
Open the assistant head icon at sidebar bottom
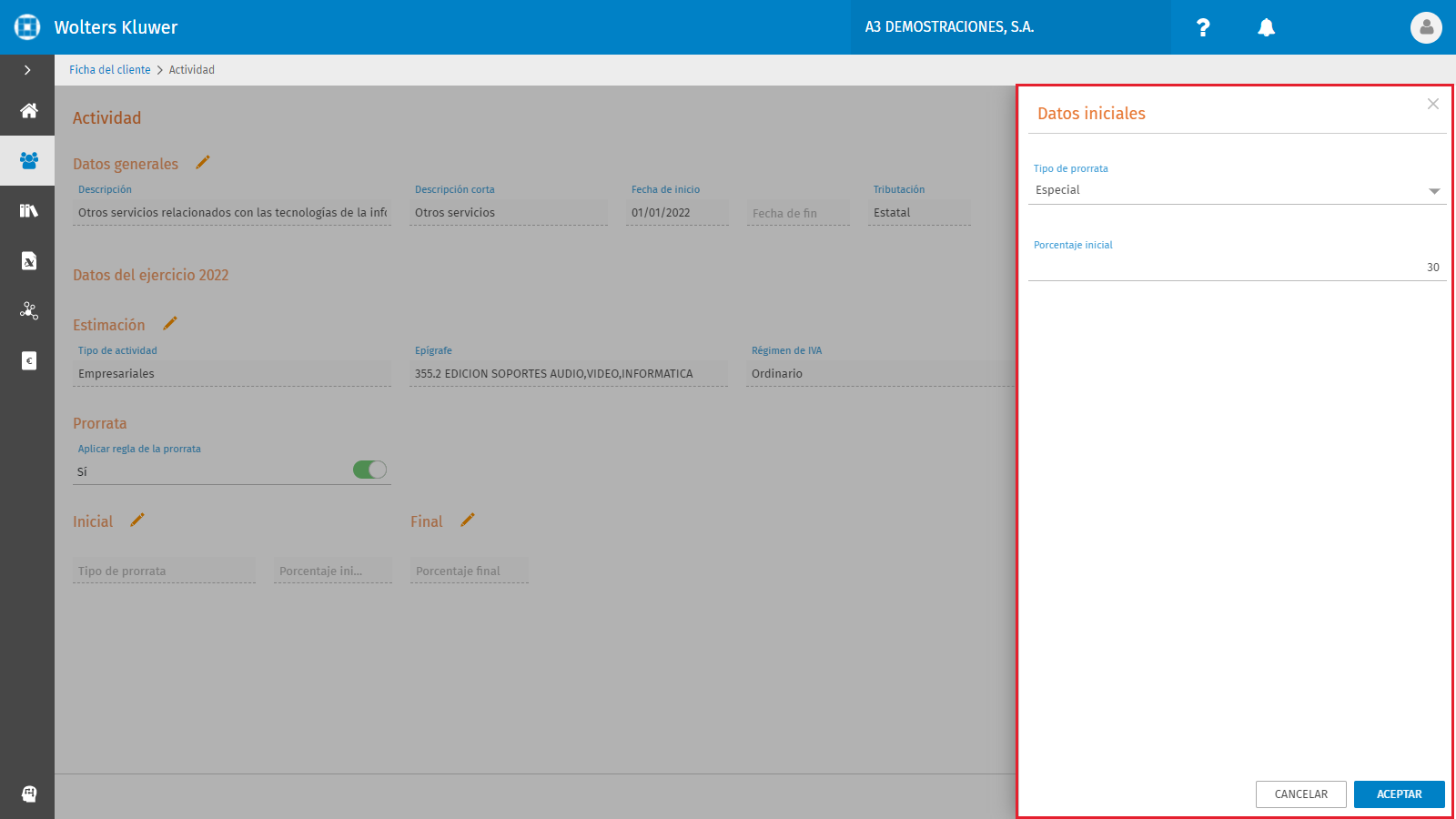pos(28,794)
